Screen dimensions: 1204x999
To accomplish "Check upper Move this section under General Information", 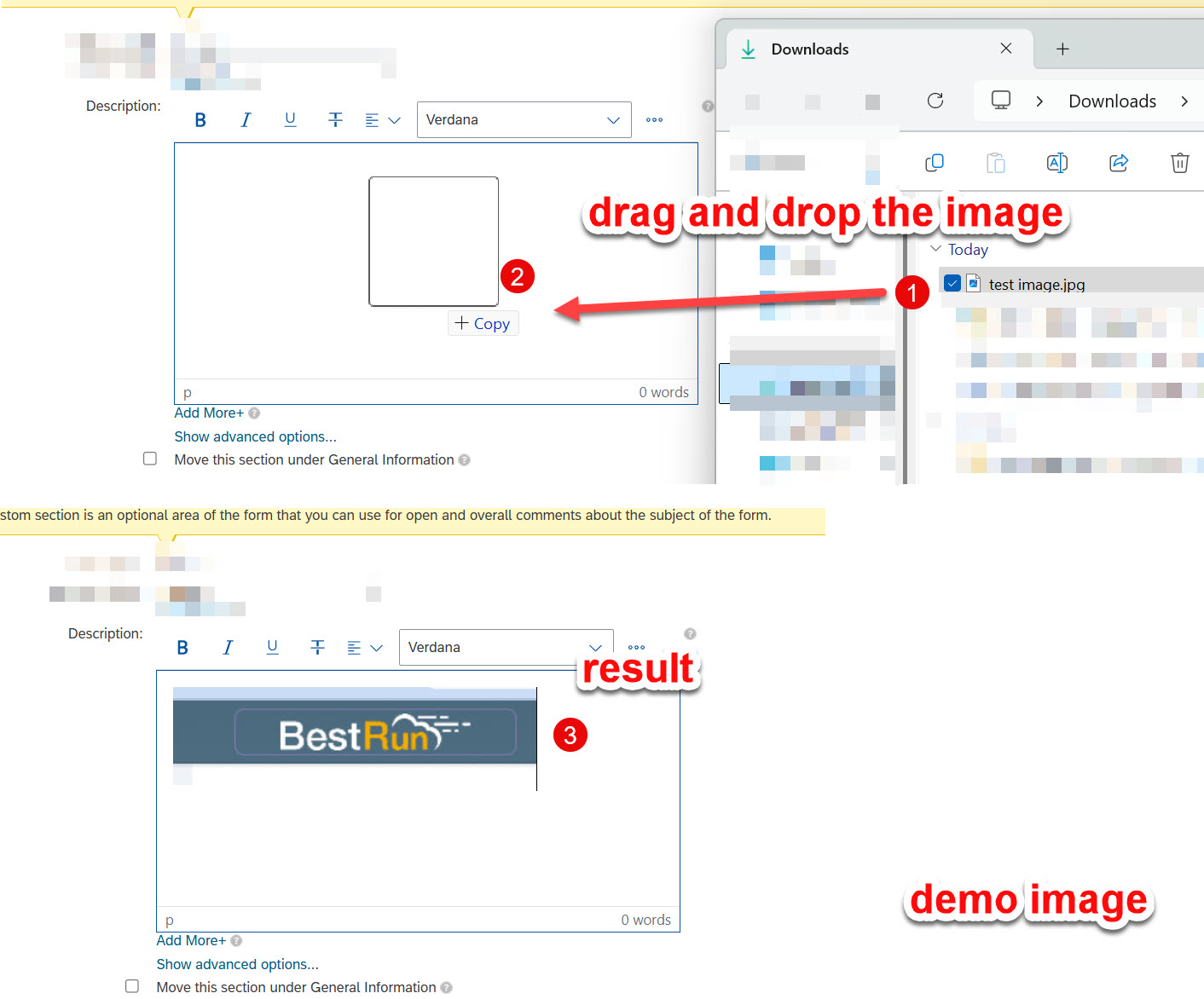I will coord(150,459).
